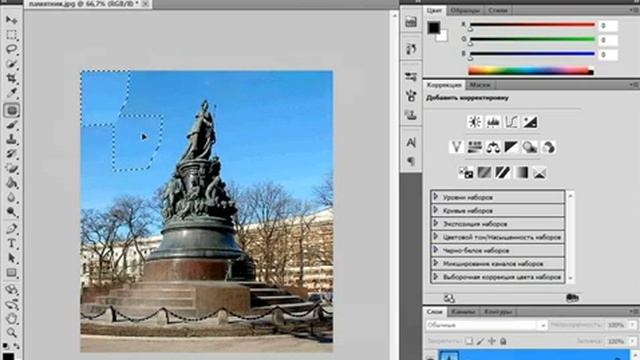Toggle lock layer position
640x360 pixels.
coord(492,341)
